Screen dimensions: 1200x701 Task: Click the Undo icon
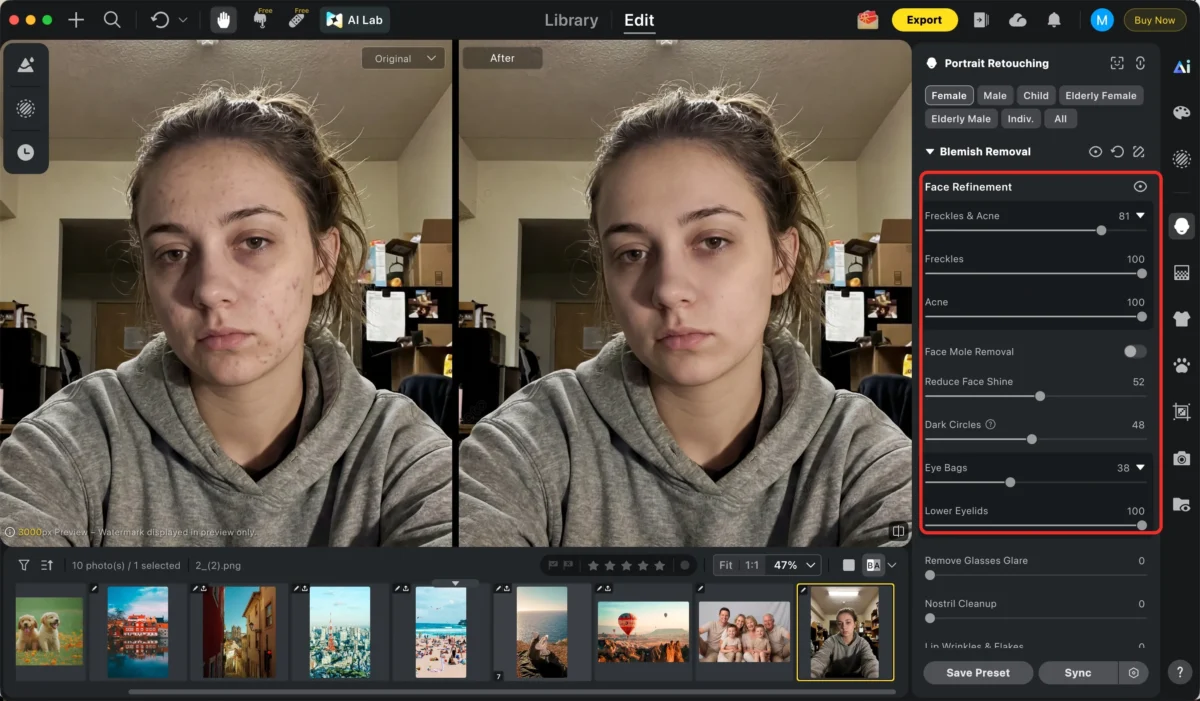point(160,19)
